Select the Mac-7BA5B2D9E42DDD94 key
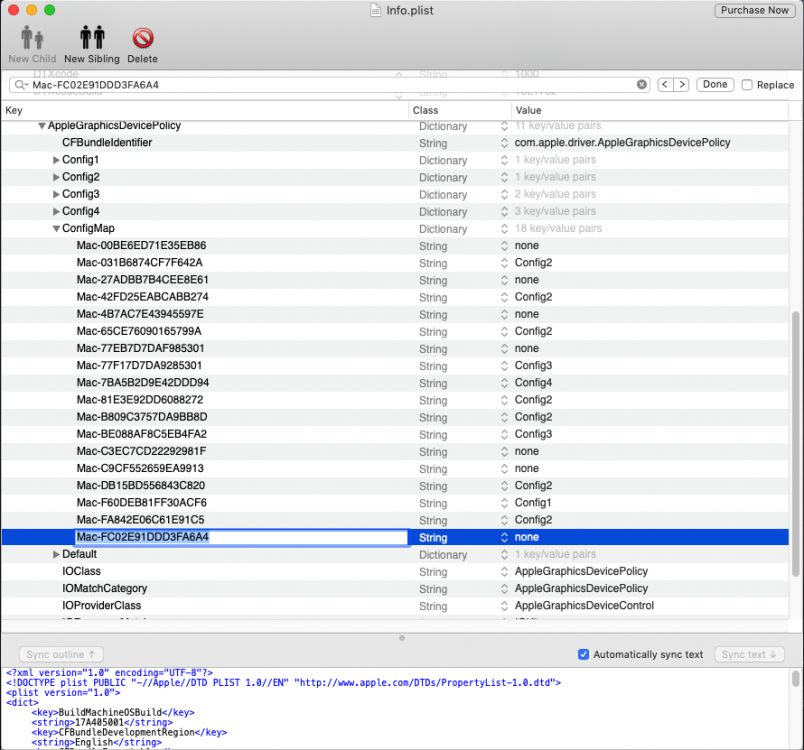The height and width of the screenshot is (750, 804). point(143,383)
